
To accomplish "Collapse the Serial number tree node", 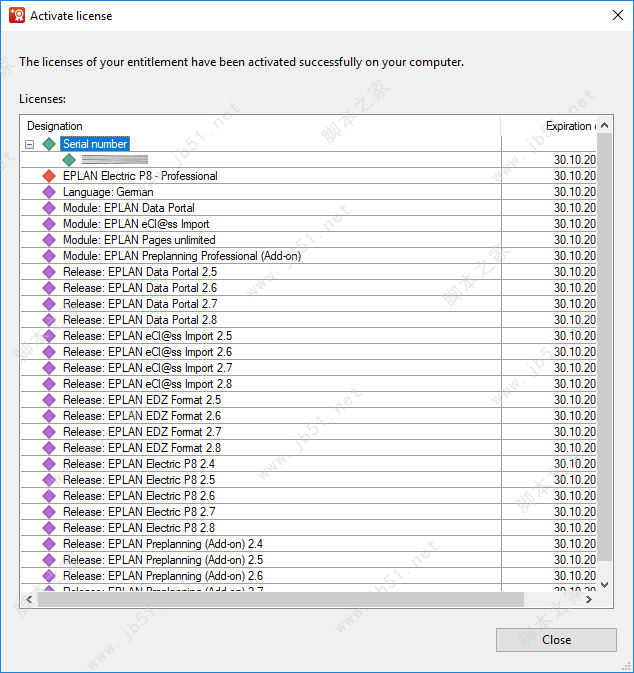I will point(30,144).
